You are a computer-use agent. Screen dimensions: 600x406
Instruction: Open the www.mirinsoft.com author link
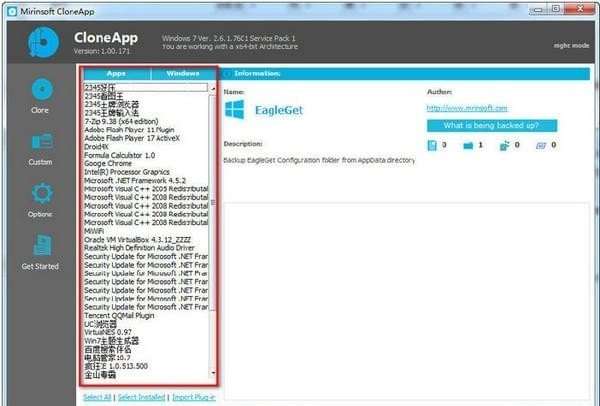467,108
